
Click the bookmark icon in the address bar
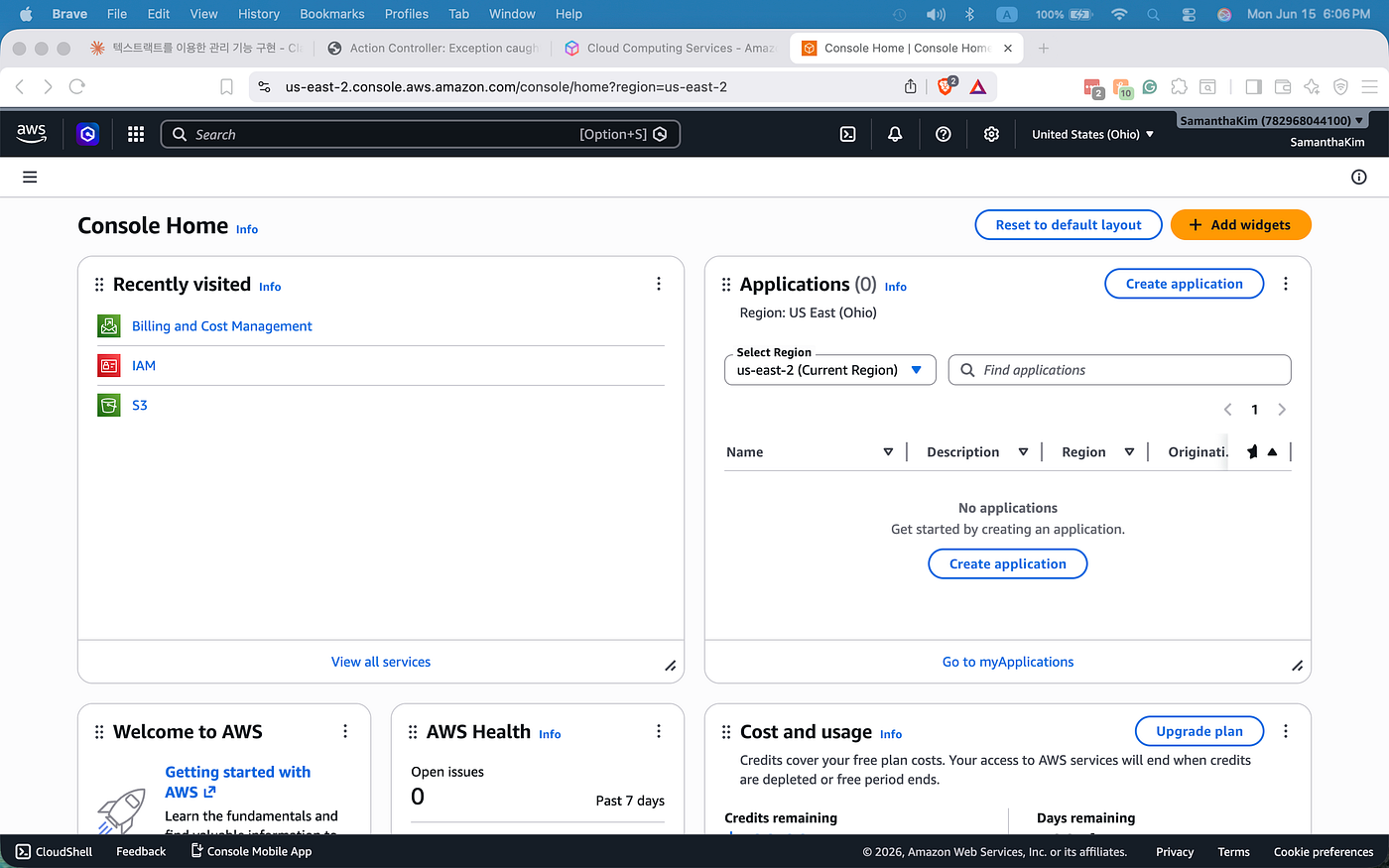(x=226, y=87)
